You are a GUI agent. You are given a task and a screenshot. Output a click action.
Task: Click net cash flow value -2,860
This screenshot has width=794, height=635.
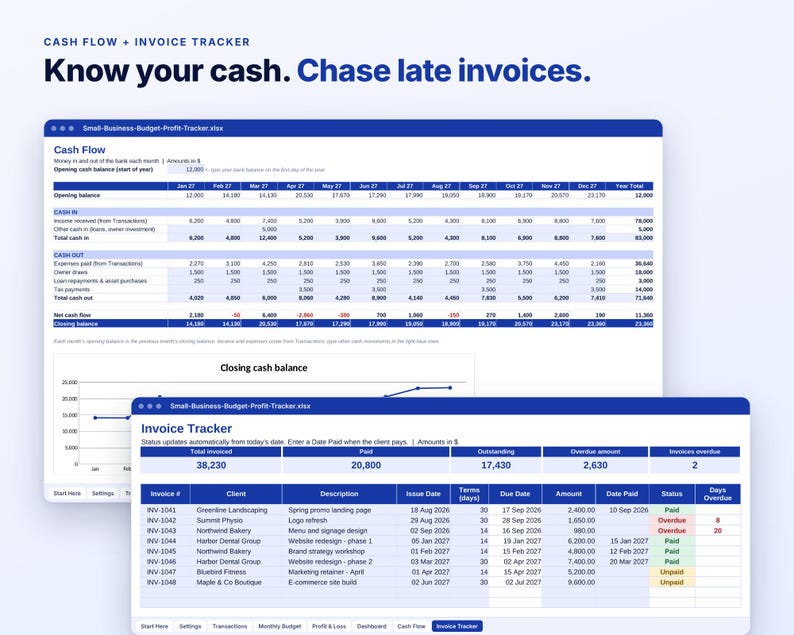click(304, 315)
